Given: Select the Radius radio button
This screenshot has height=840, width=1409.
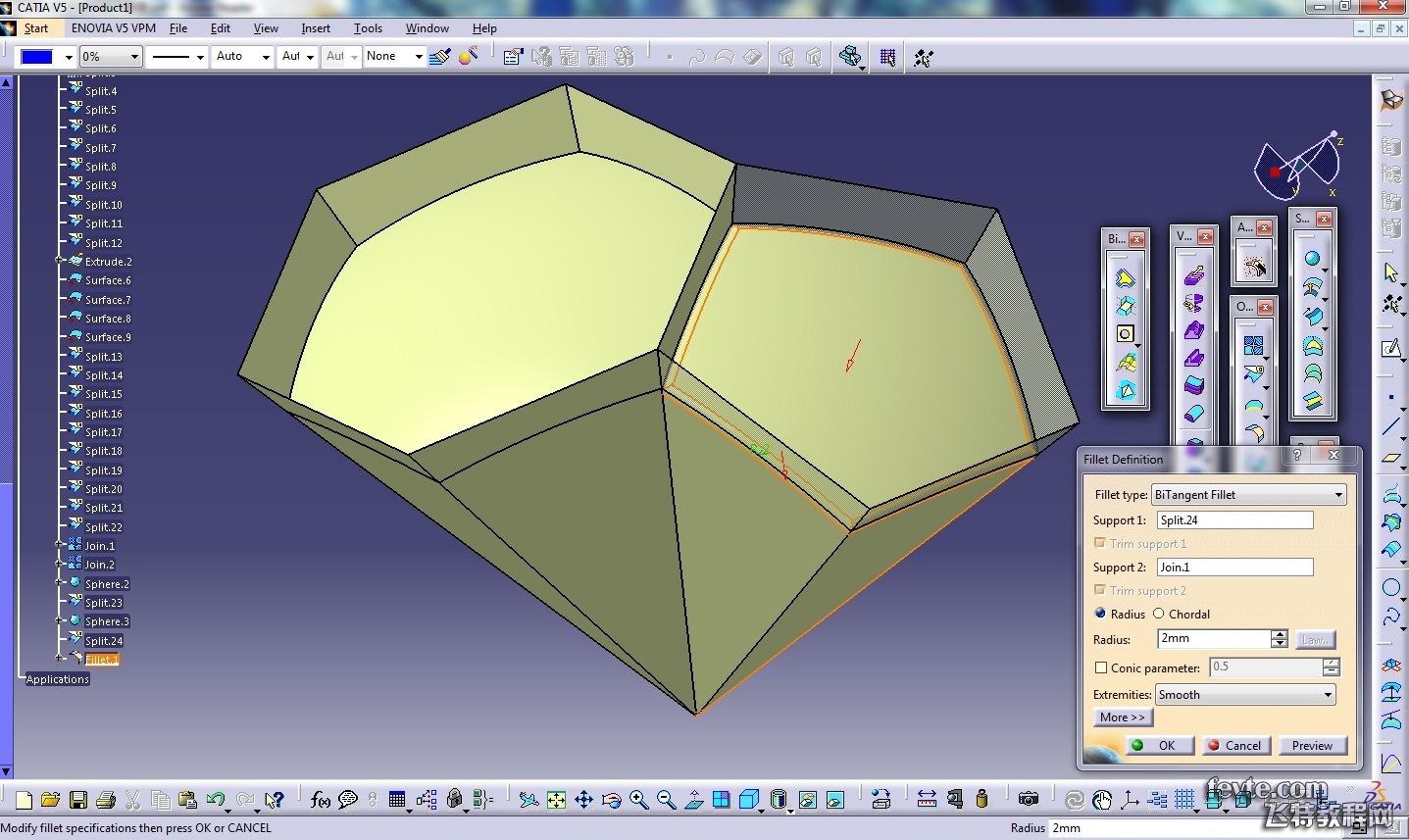Looking at the screenshot, I should 1100,614.
